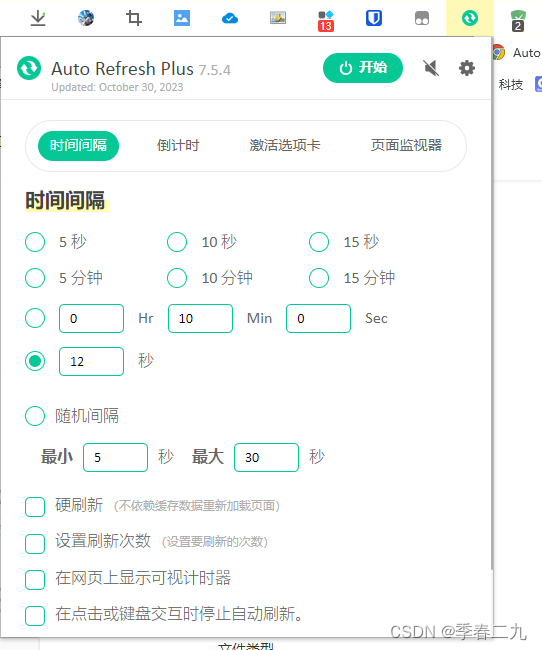Enable 在网页上显示可视计时器 checkbox
542x650 pixels.
35,580
